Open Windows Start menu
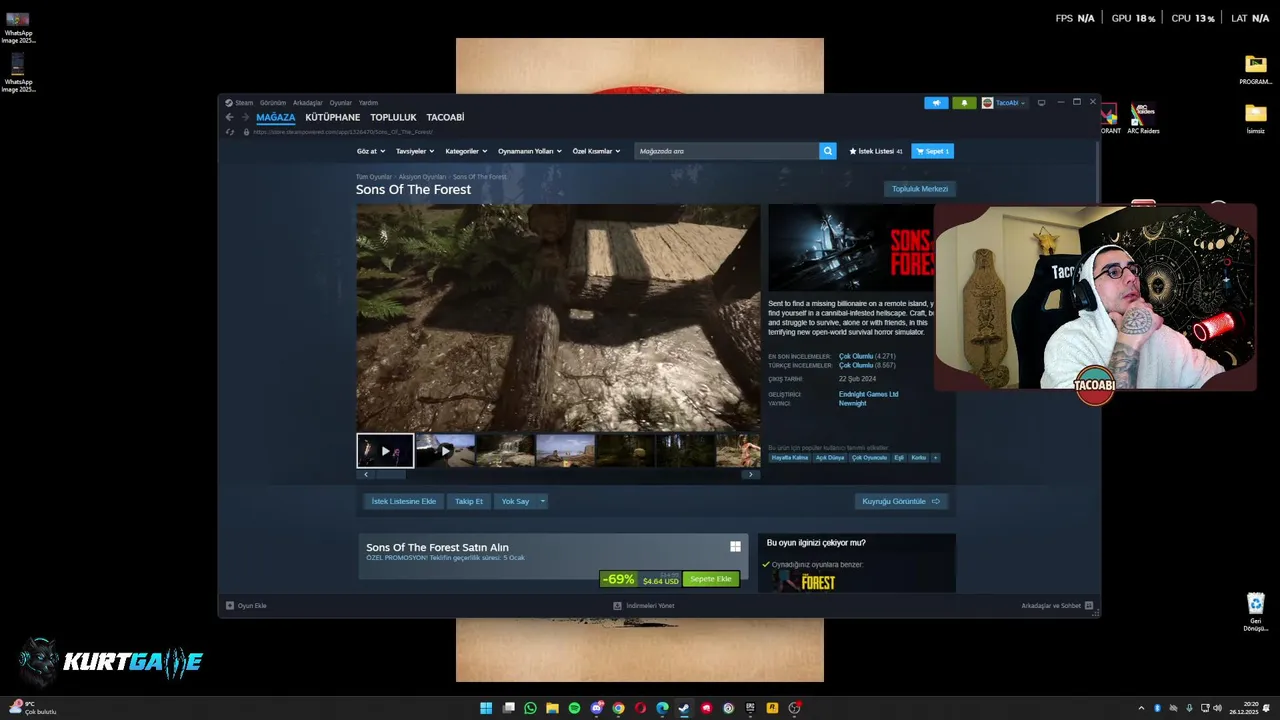The height and width of the screenshot is (720, 1280). click(x=486, y=708)
